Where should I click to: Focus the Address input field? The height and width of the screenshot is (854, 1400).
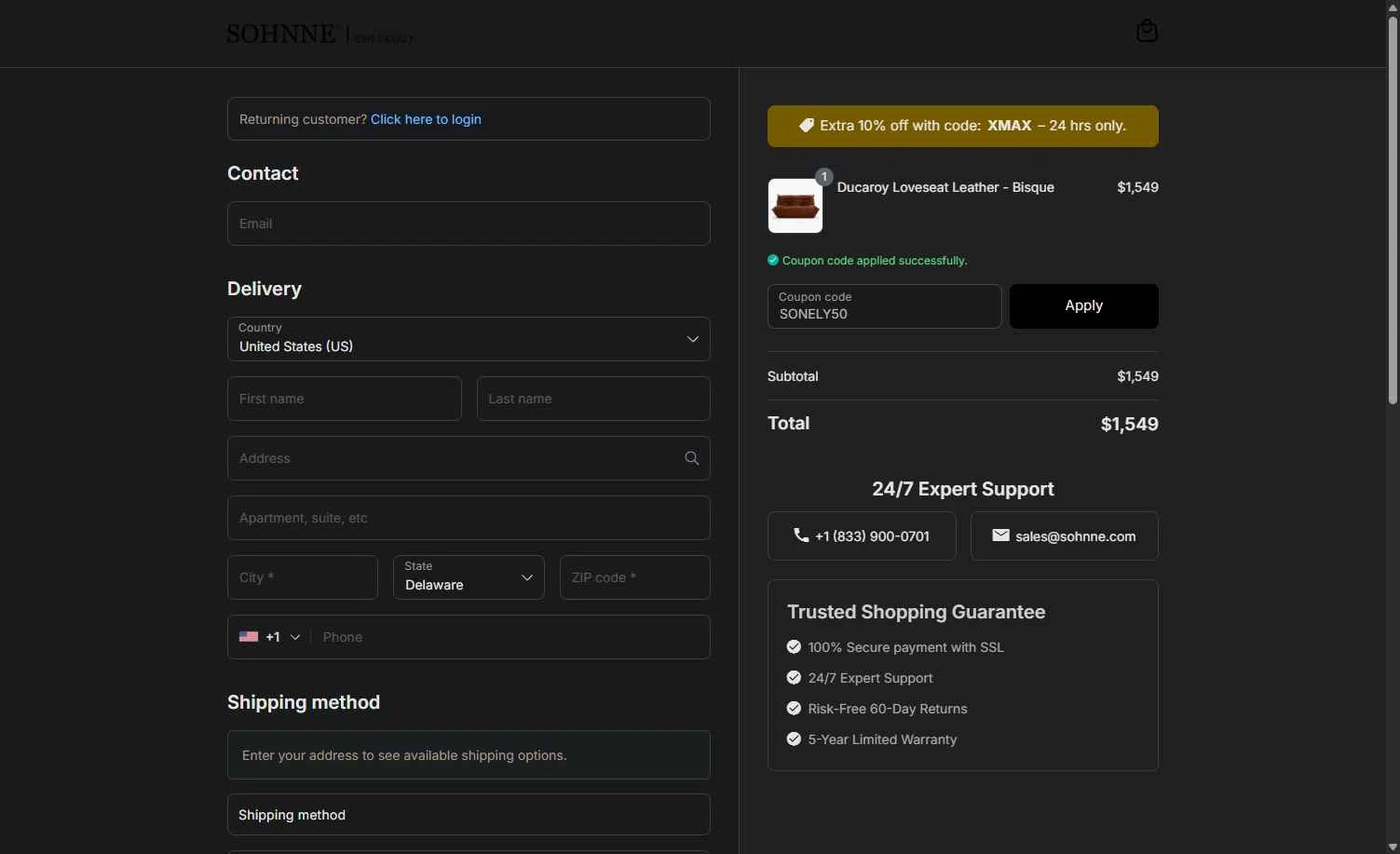(x=469, y=458)
